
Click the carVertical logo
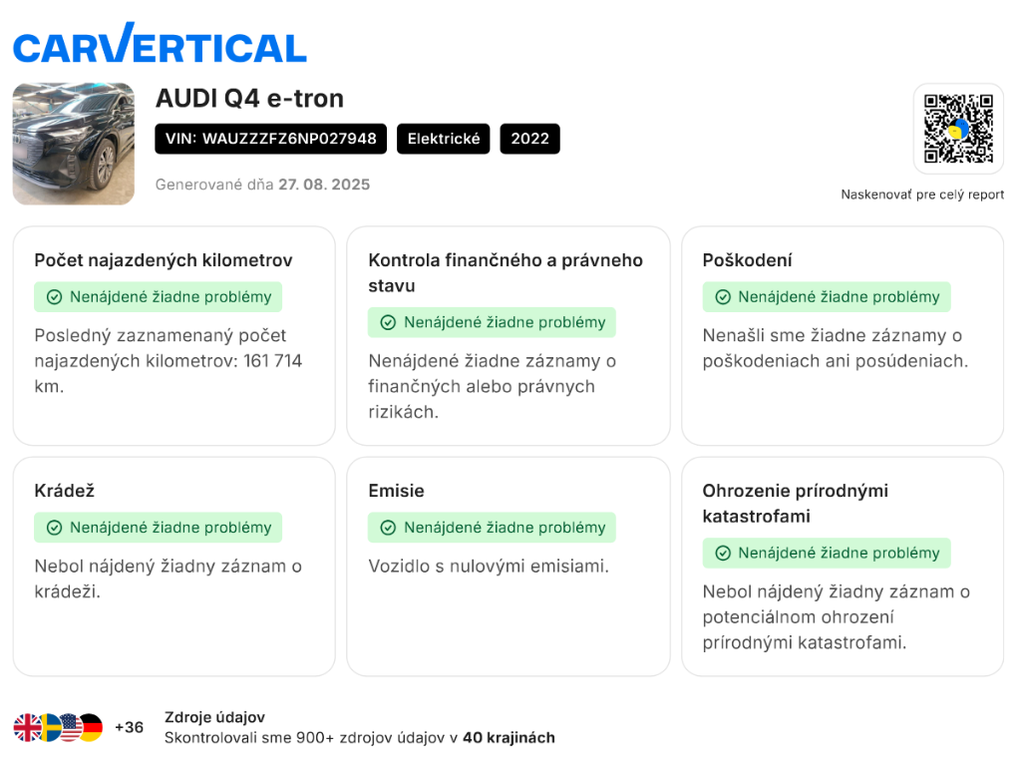click(160, 43)
